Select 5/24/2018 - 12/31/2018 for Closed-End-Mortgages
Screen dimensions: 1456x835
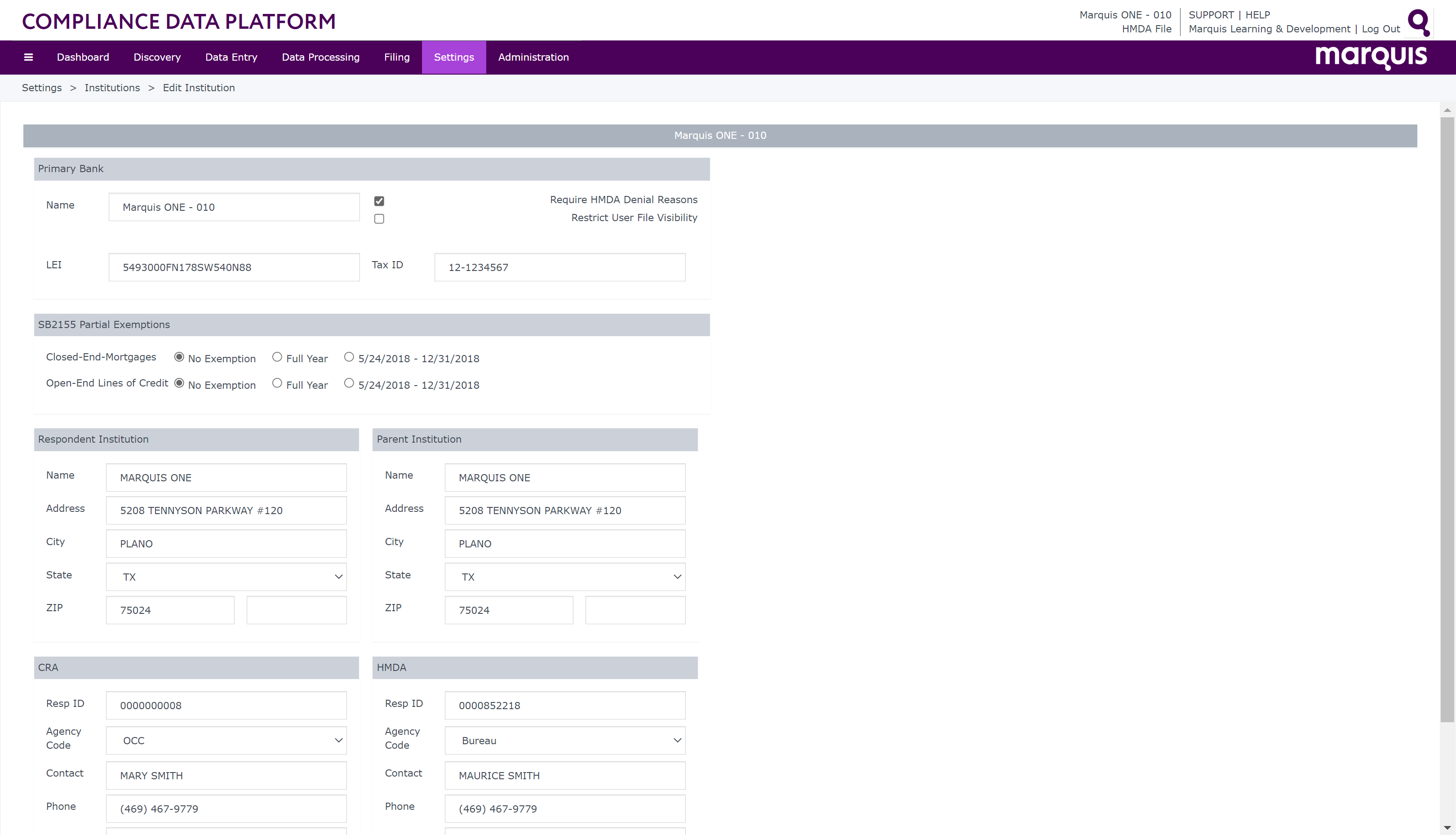coord(349,357)
